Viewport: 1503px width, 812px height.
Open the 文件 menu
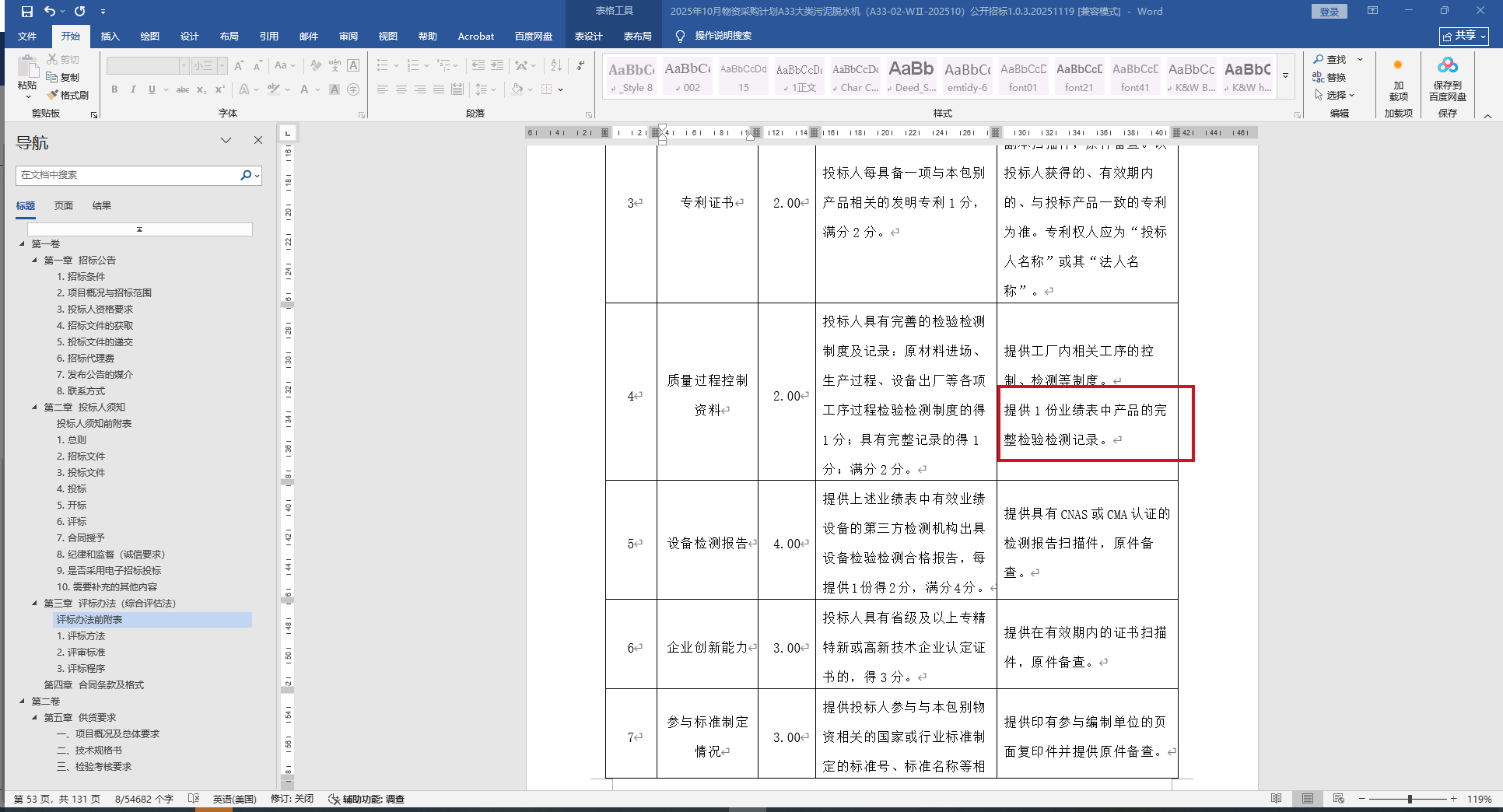click(27, 37)
